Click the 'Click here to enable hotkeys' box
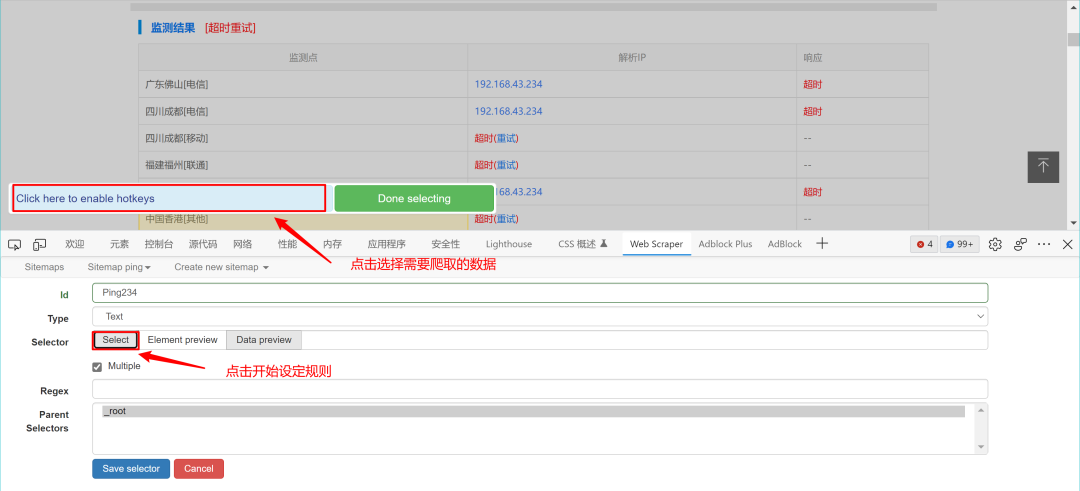Image resolution: width=1080 pixels, height=491 pixels. point(168,198)
